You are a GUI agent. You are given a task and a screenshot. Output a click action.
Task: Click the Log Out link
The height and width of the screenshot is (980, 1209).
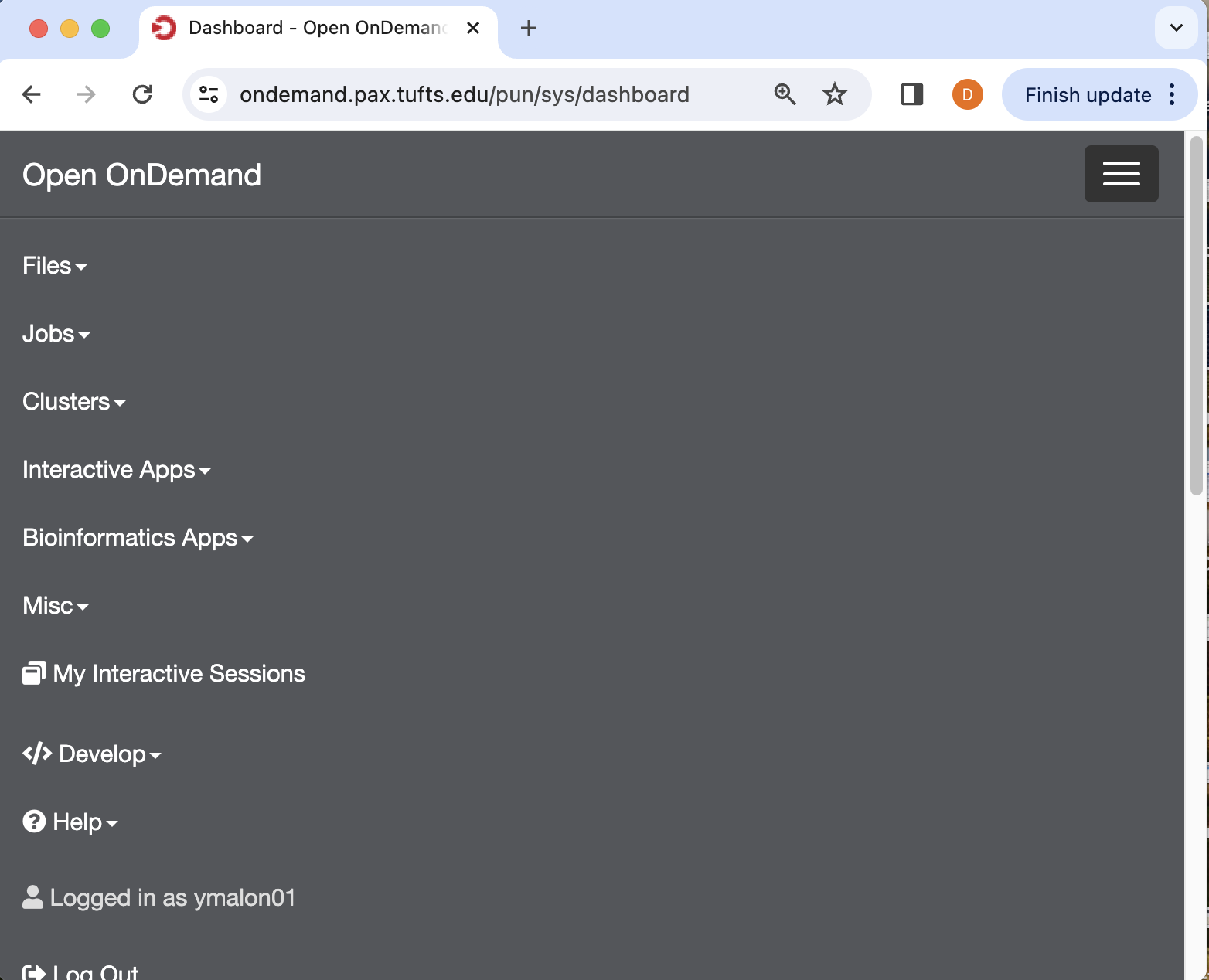coord(80,972)
